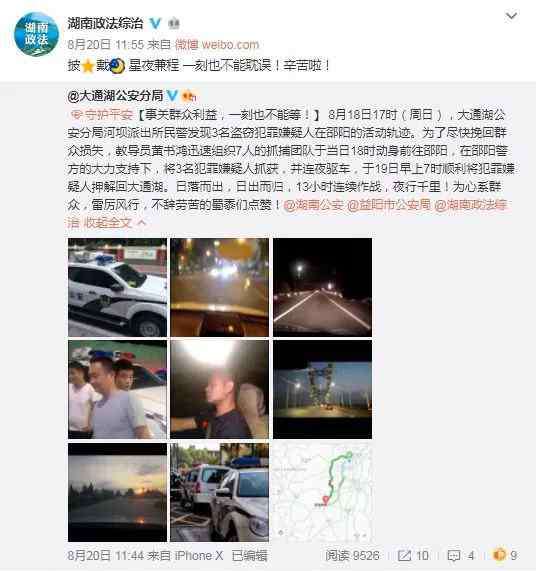This screenshot has height=571, width=536.
Task: Expand the post options chevron menu
Action: pyautogui.click(x=511, y=16)
